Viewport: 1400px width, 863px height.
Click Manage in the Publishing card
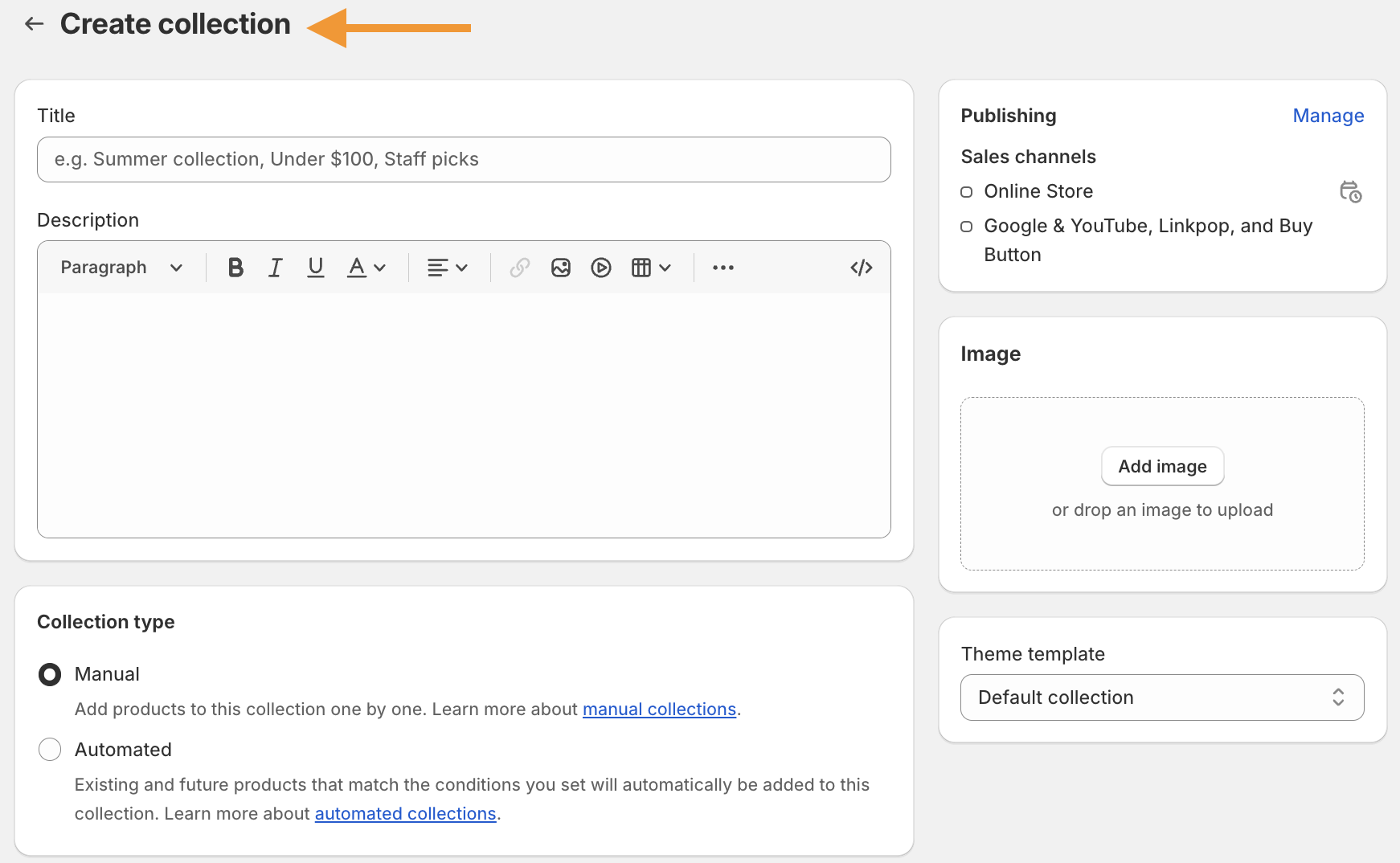tap(1328, 116)
